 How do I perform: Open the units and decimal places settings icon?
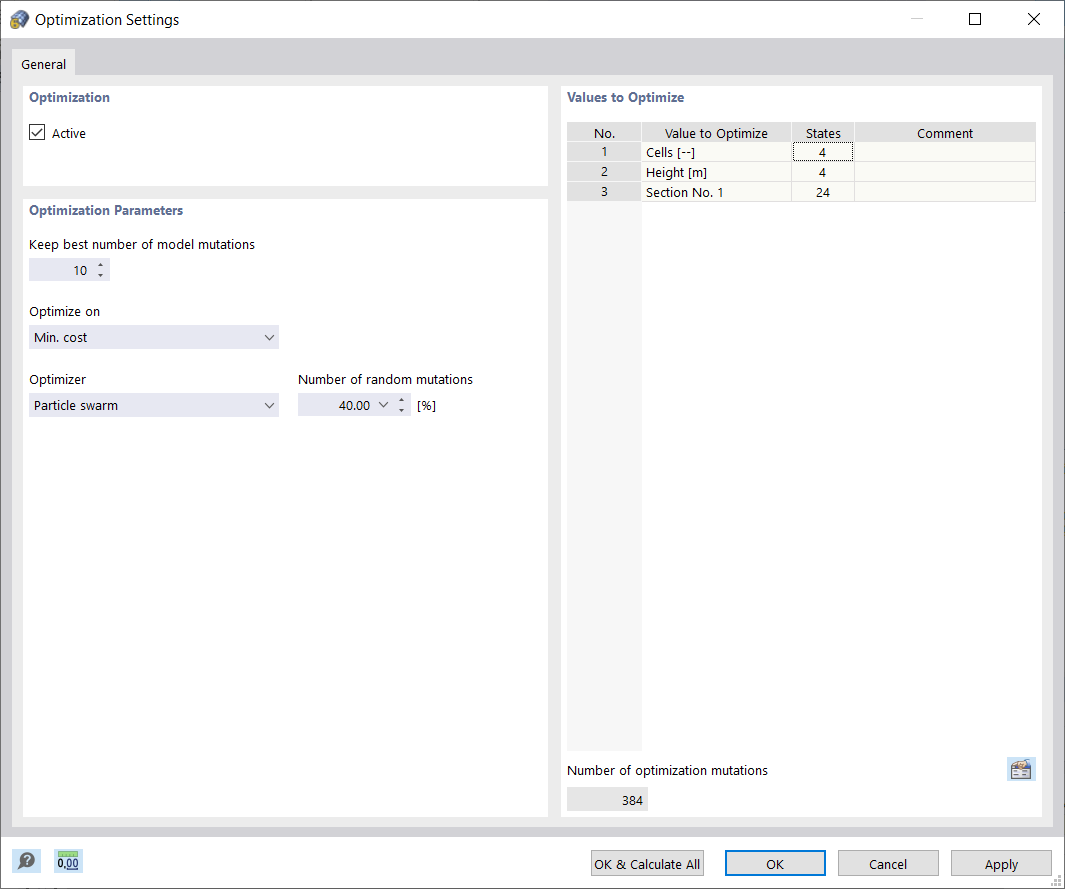(67, 861)
